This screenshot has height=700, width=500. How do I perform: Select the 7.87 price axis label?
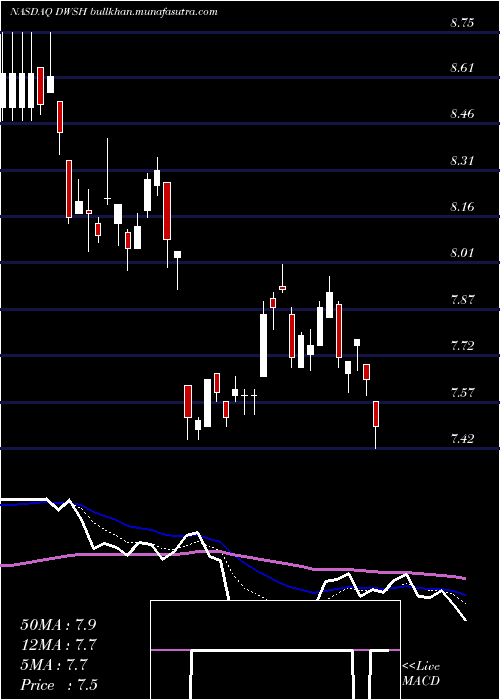pos(462,299)
